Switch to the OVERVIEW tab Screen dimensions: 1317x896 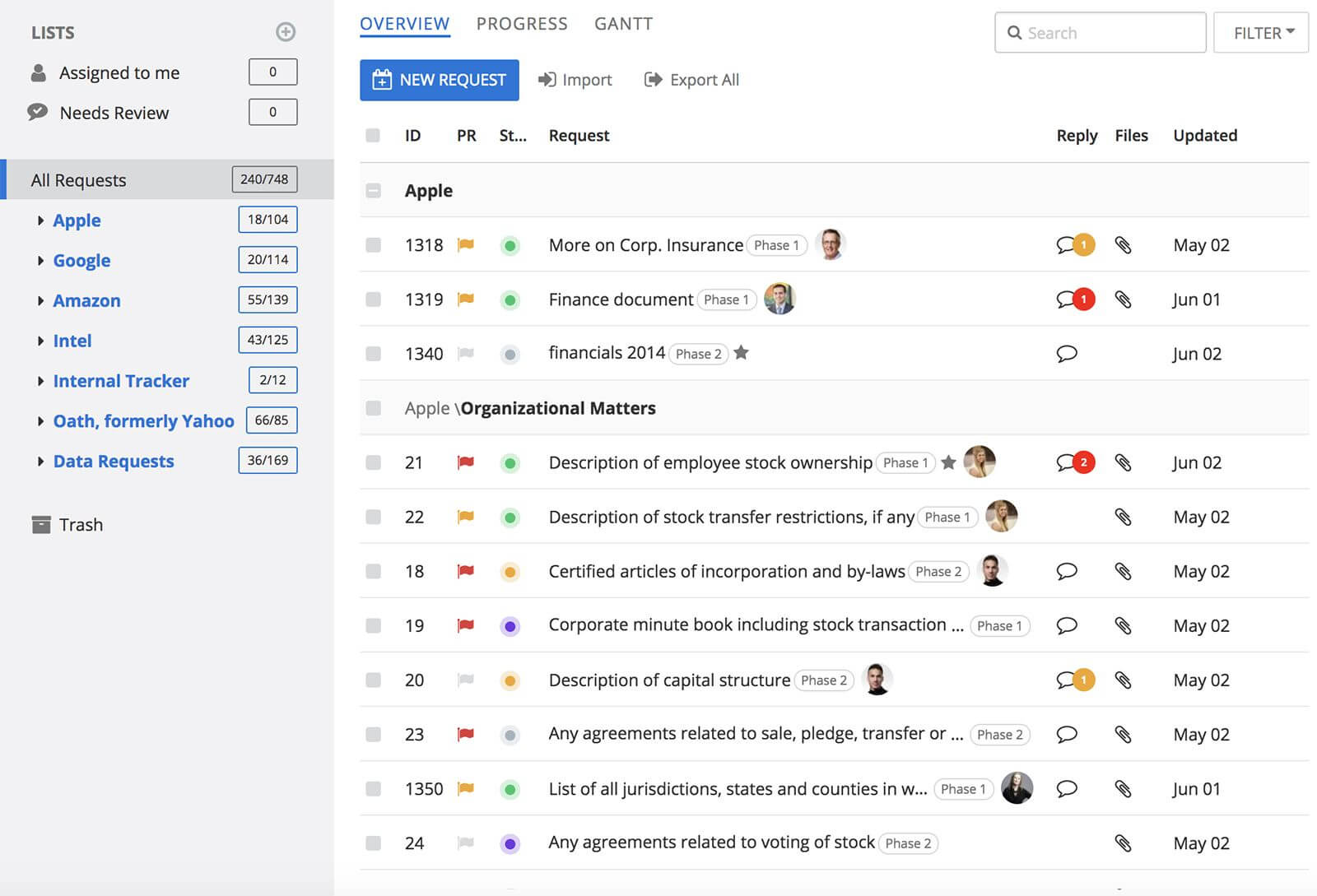pos(405,24)
